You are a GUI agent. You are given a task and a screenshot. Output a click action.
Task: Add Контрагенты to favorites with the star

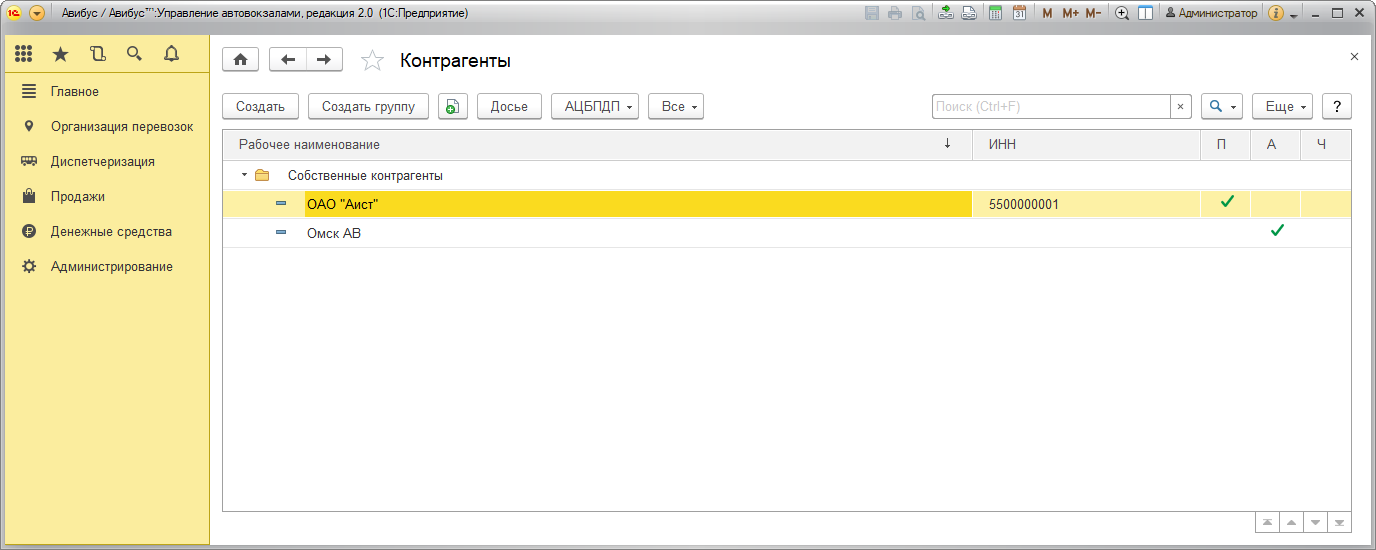(x=372, y=61)
